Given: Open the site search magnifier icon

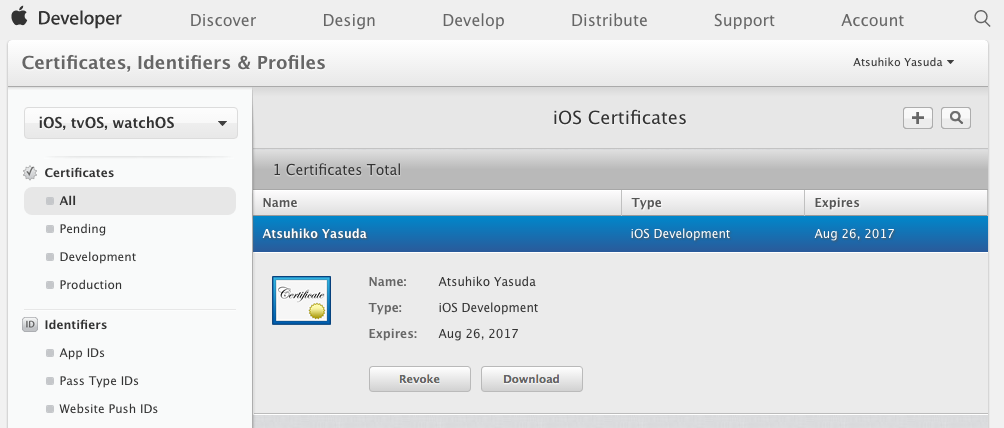Looking at the screenshot, I should [x=982, y=18].
